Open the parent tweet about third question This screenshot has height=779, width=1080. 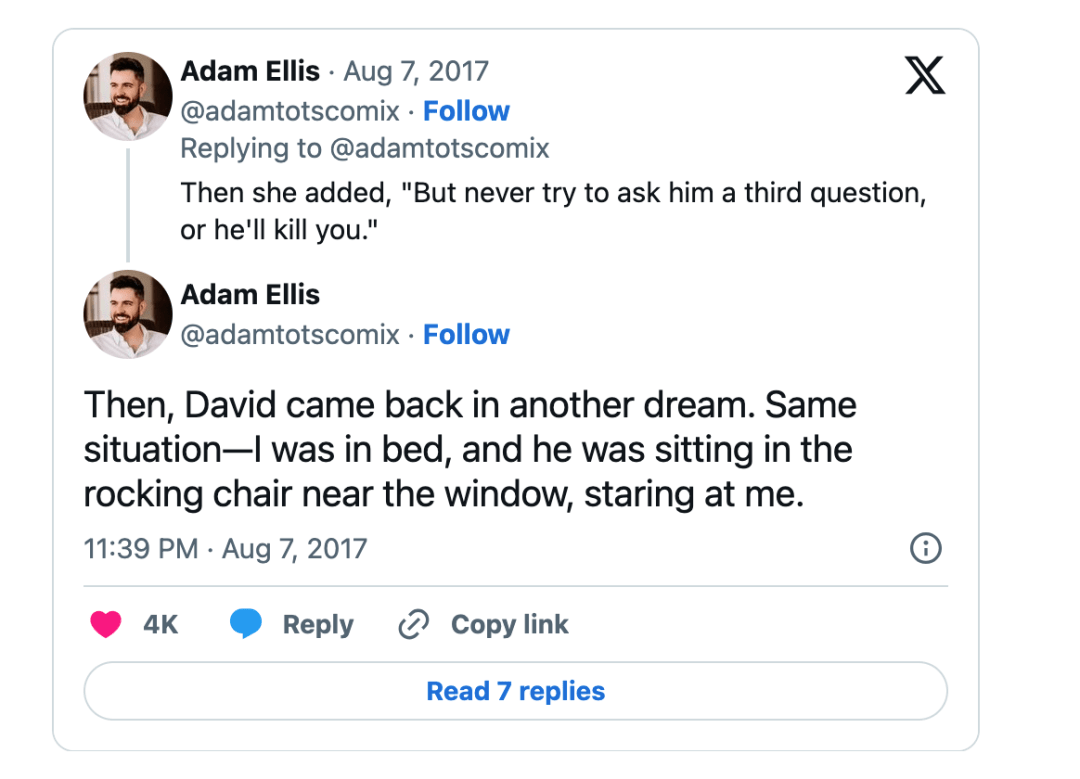(x=552, y=211)
